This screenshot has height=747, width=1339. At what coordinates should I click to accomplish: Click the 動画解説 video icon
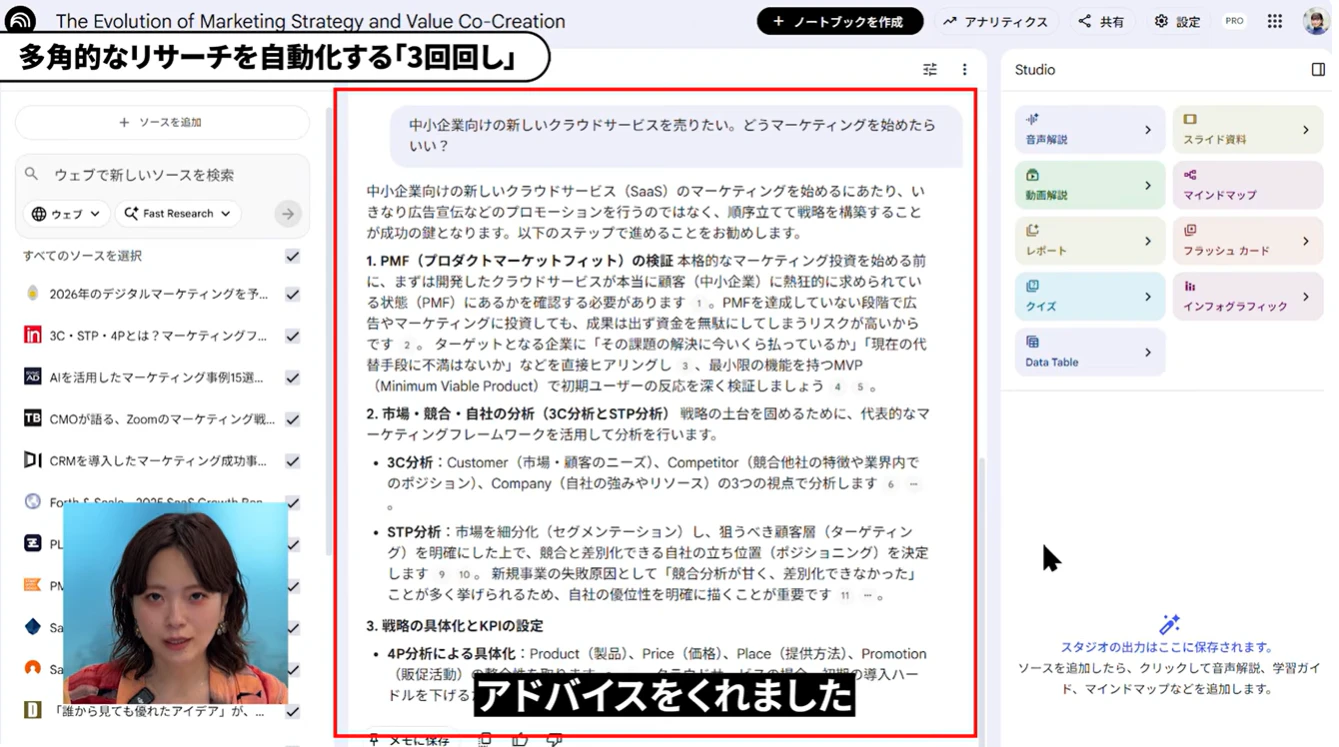[x=1032, y=175]
